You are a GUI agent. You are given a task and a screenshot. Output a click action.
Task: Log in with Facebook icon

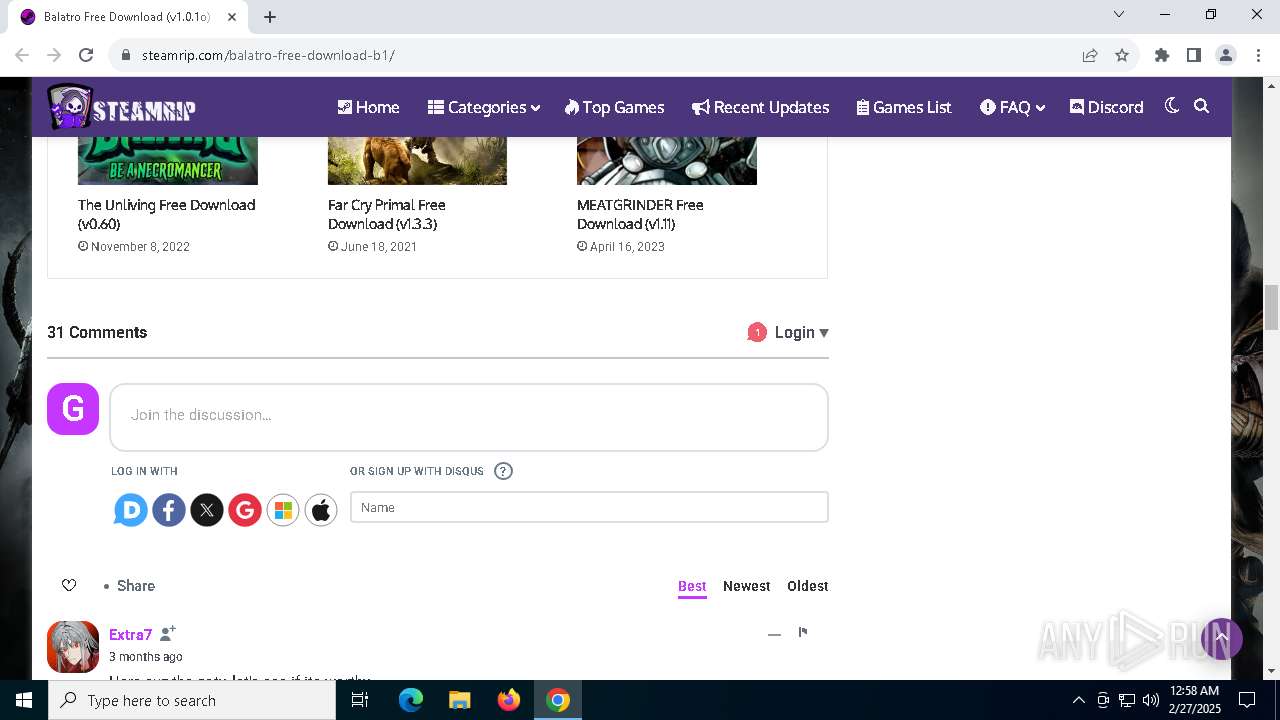point(168,510)
